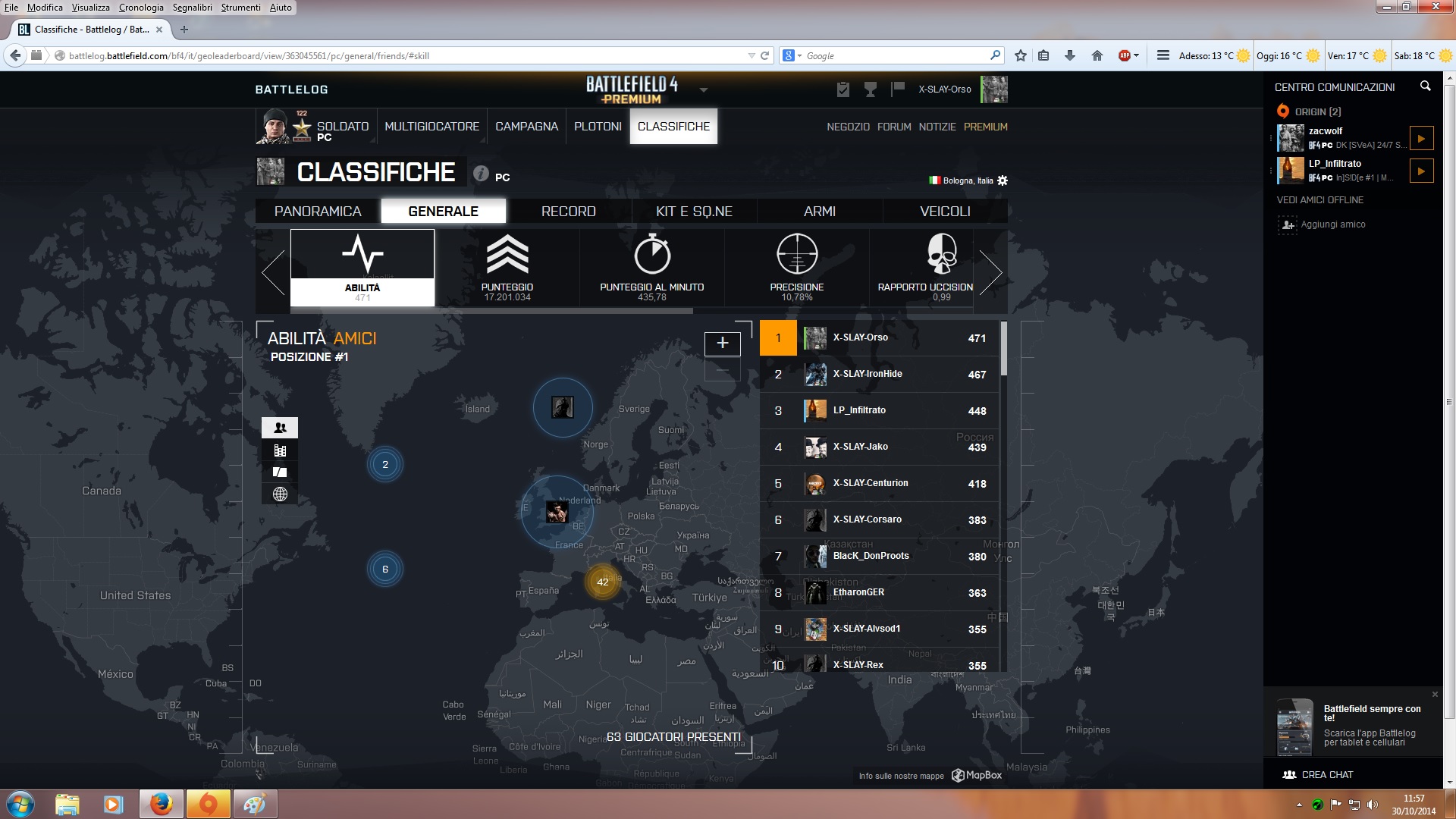Open BlacK_DonProots leaderboard row
The image size is (1456, 819).
pos(880,556)
